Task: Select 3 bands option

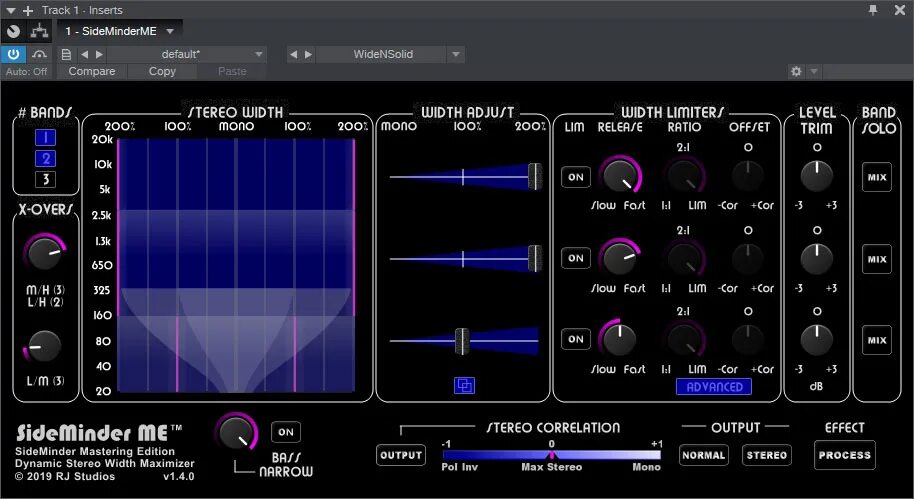Action: 45,179
